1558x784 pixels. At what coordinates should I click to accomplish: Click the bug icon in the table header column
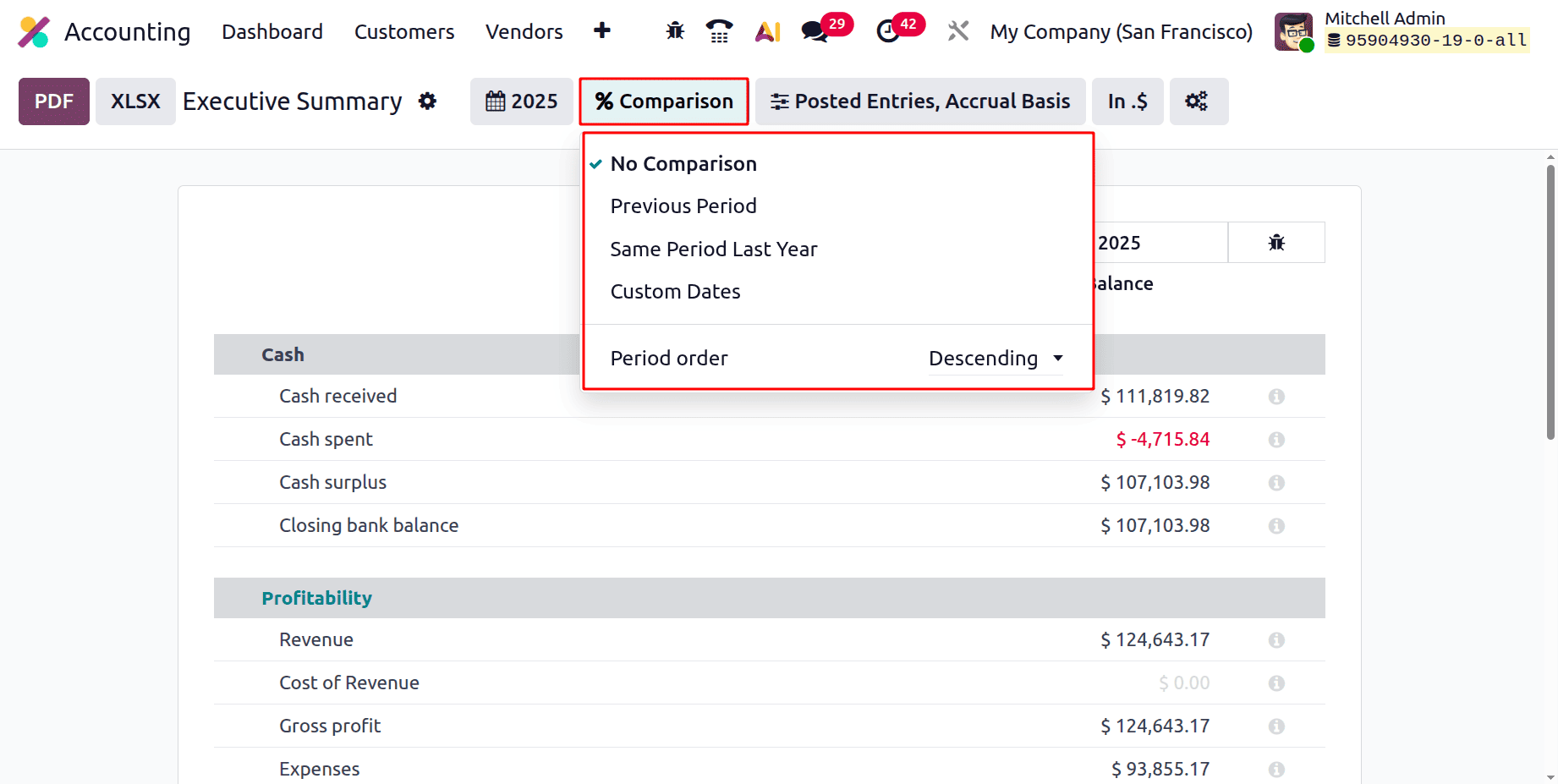1276,242
